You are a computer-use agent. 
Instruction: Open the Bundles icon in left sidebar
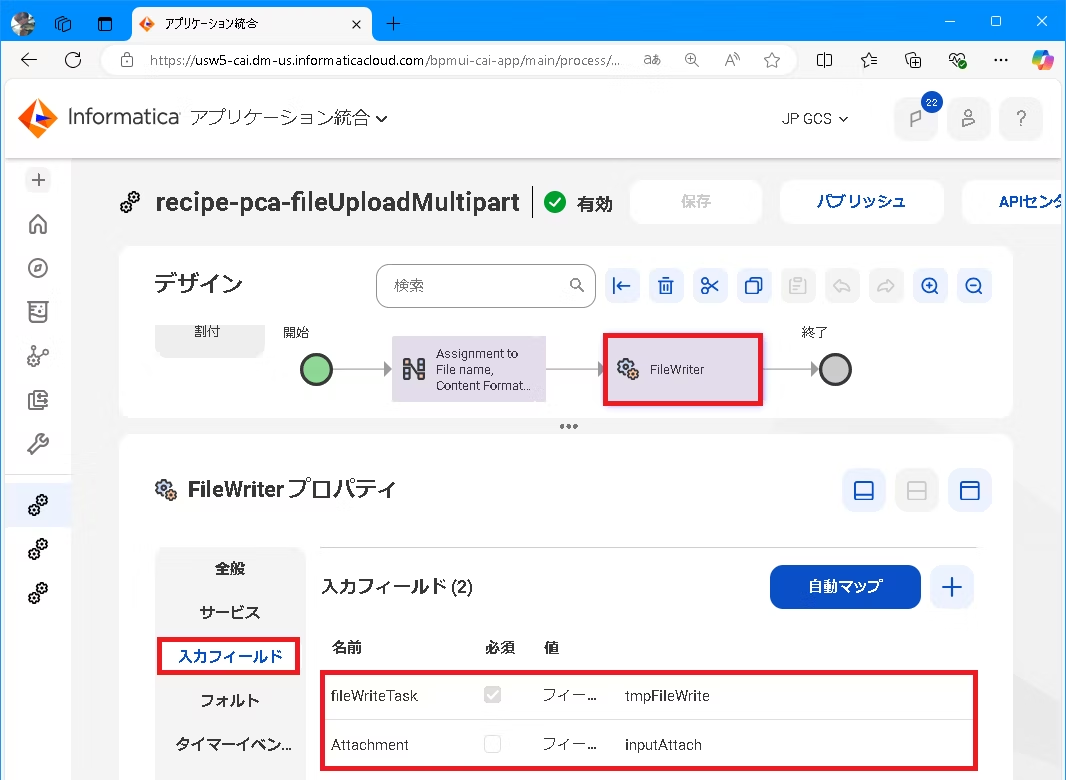coord(38,312)
